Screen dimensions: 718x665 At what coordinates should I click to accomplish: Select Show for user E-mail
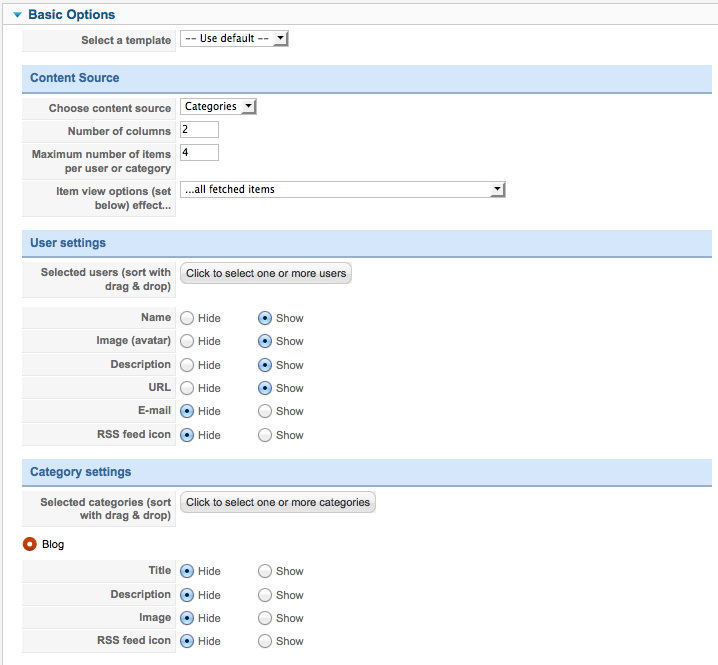pyautogui.click(x=265, y=411)
